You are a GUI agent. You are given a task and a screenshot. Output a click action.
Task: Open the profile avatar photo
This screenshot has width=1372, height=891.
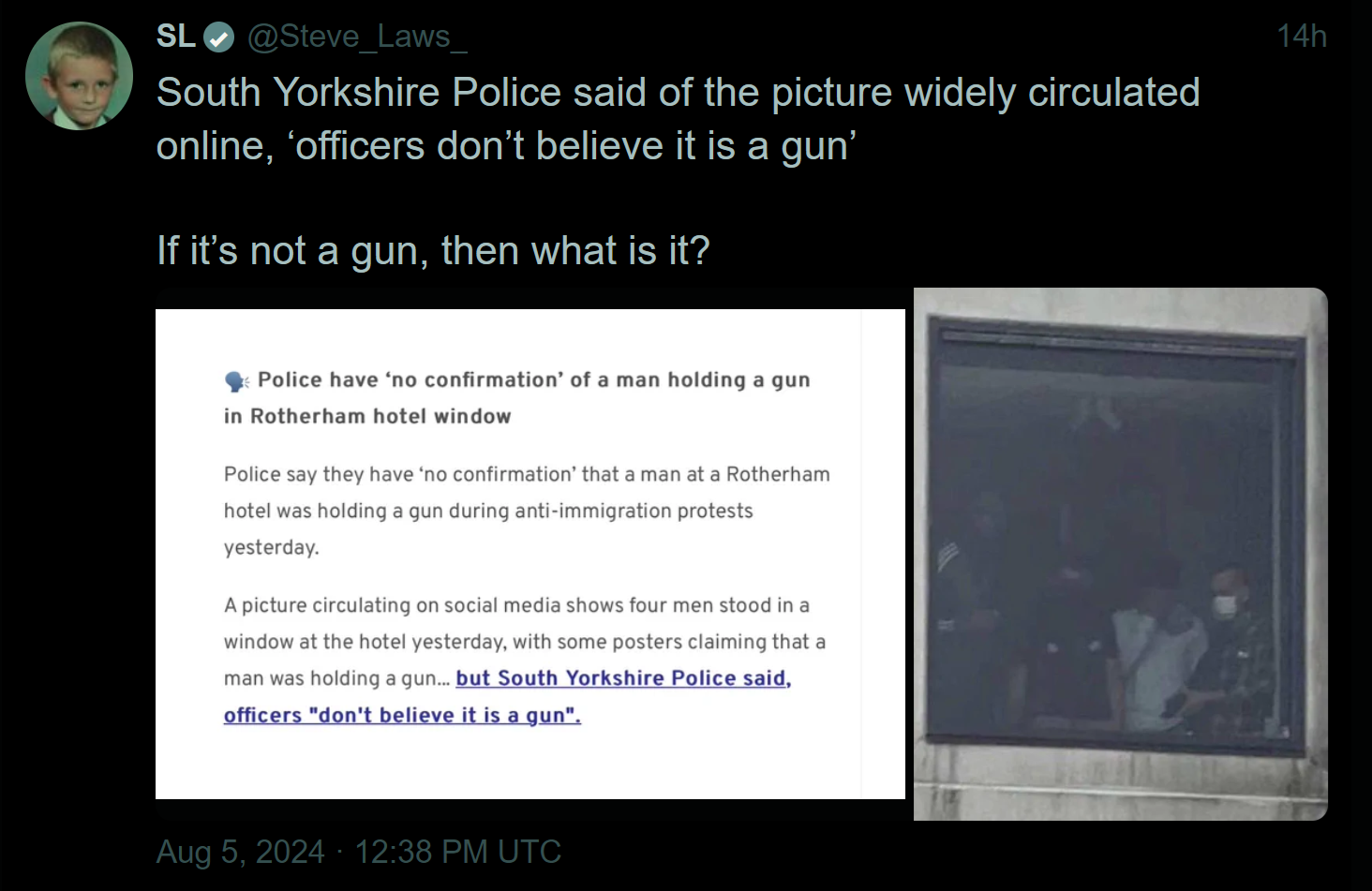coord(79,76)
